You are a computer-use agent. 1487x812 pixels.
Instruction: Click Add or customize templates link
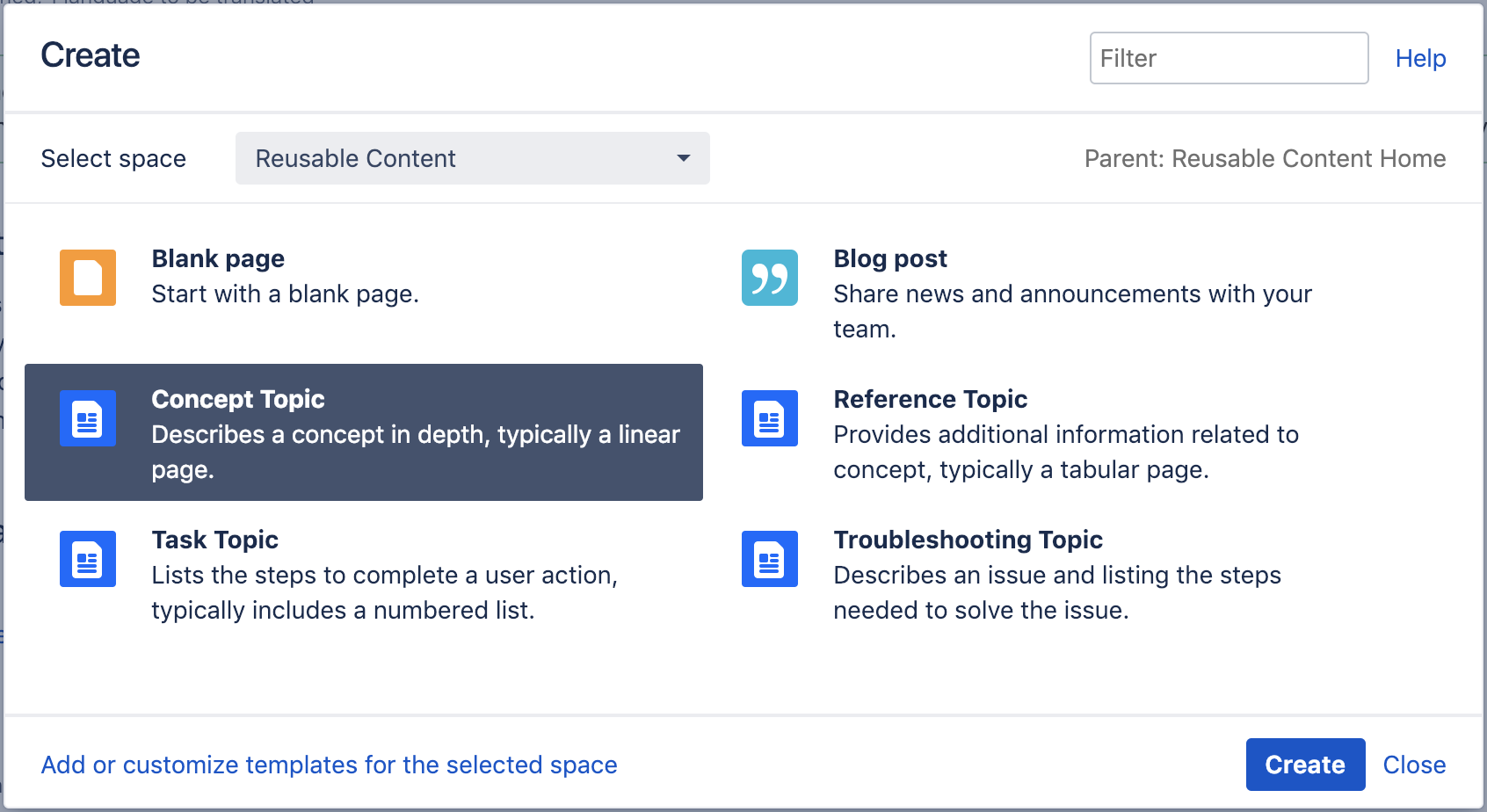(330, 765)
